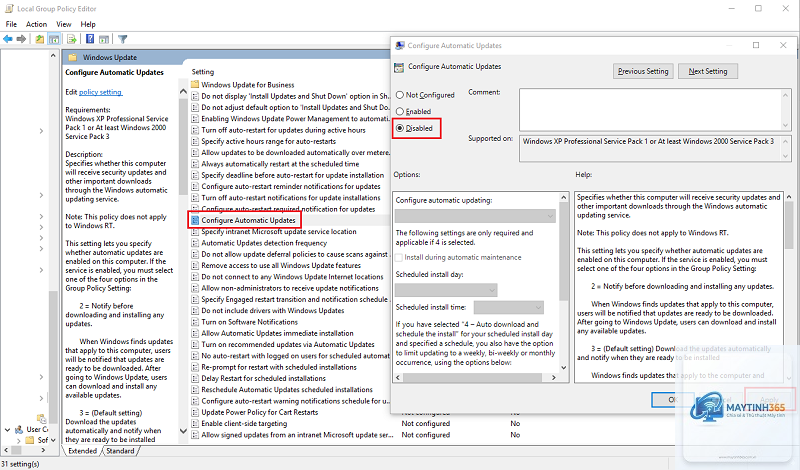Click the User Configuration tree node icon
The image size is (800, 470).
point(19,430)
